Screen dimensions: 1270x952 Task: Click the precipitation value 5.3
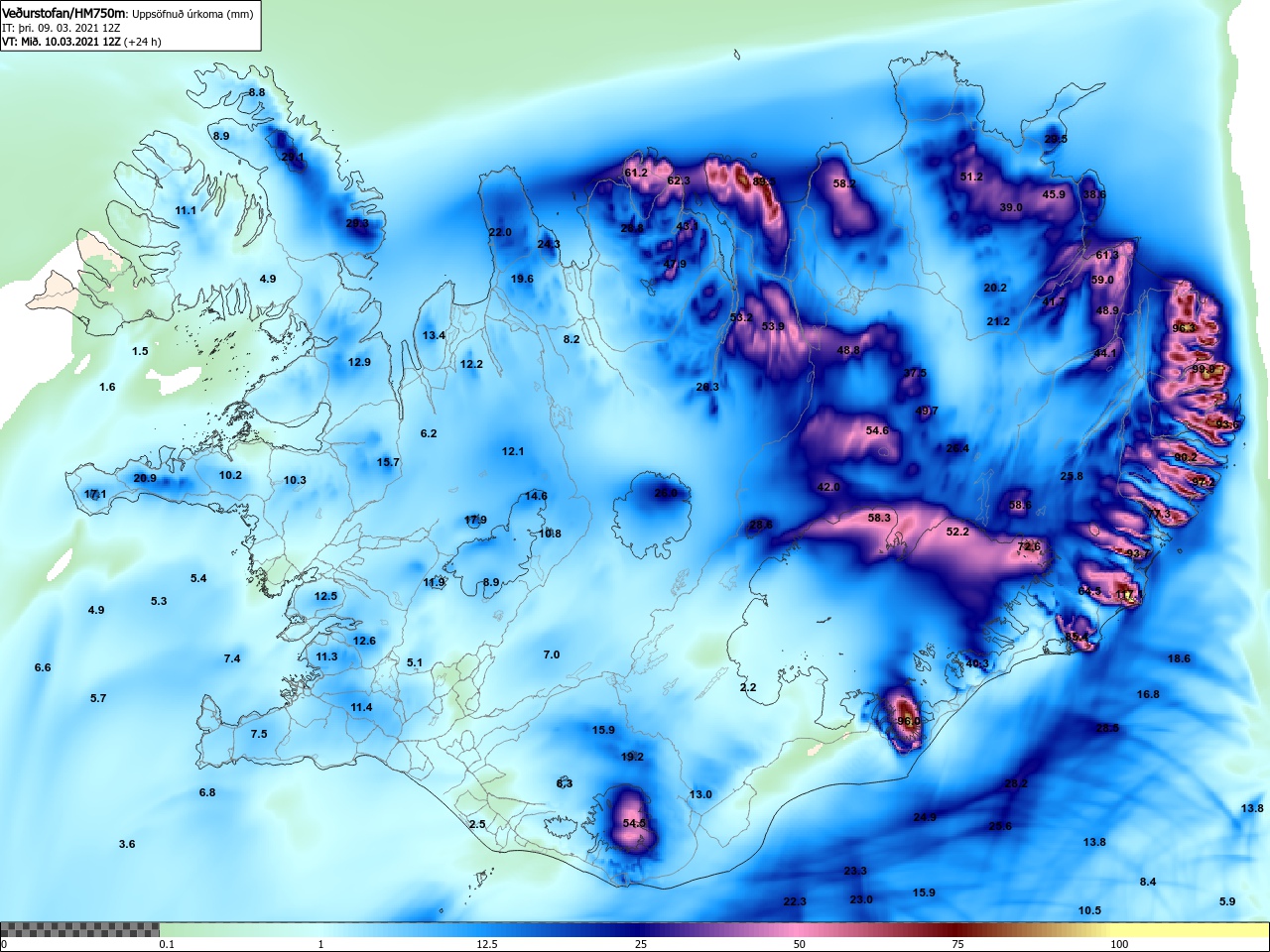coord(159,601)
